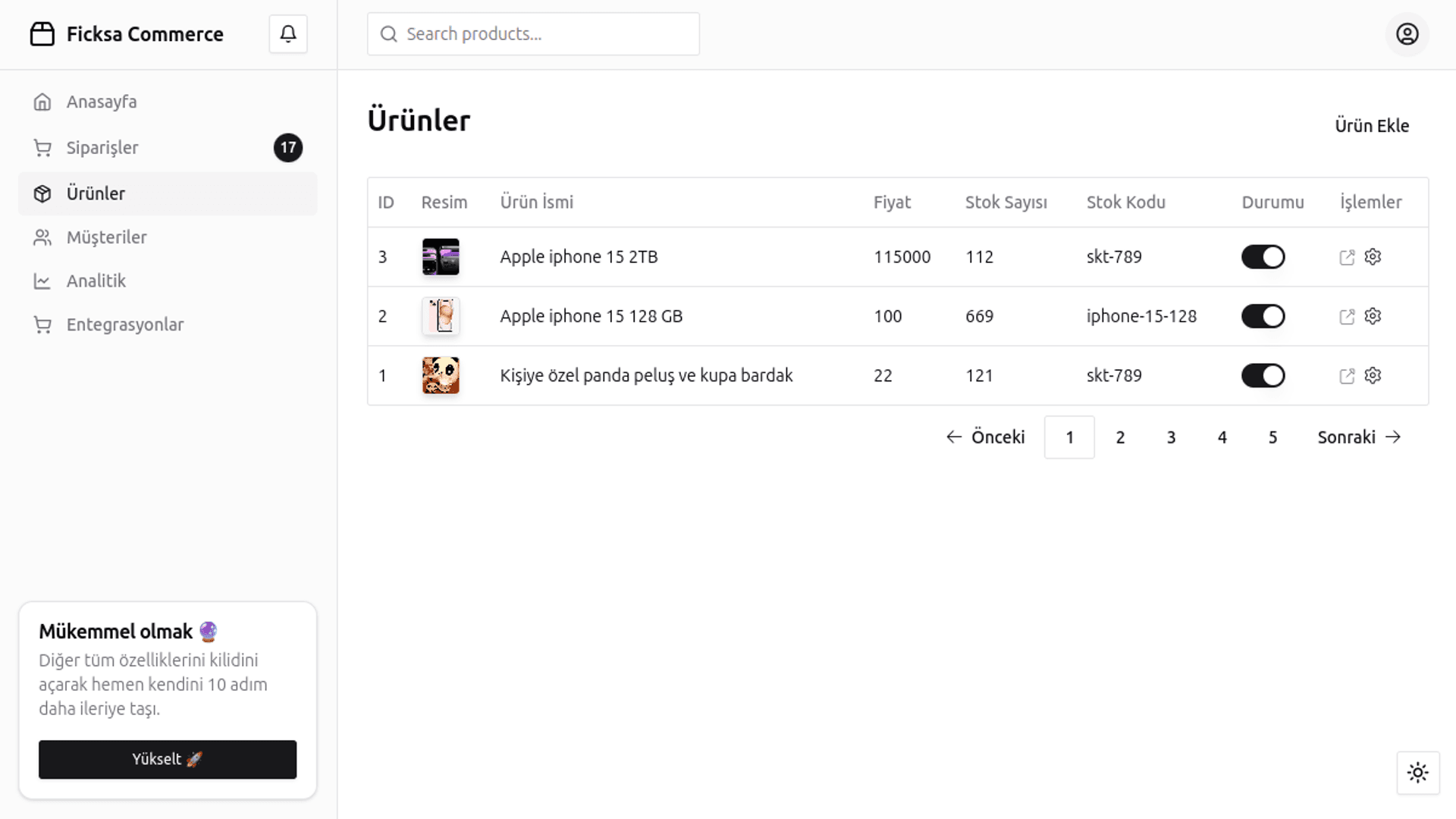Open the Analitik sidebar page
Image resolution: width=1456 pixels, height=819 pixels.
pyautogui.click(x=96, y=281)
